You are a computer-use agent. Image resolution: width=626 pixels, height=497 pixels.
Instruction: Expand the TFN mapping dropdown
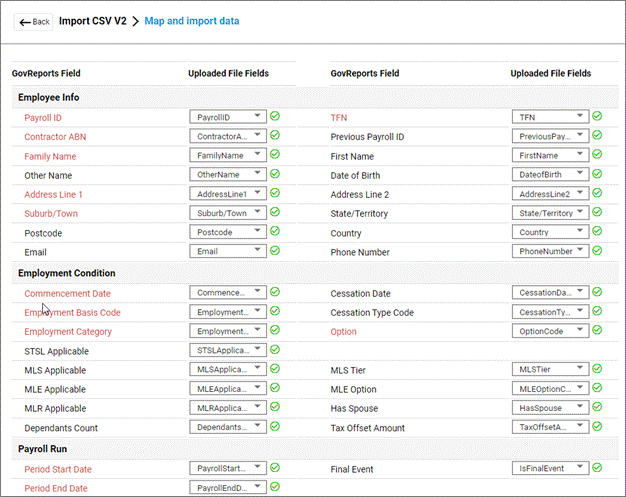(549, 117)
